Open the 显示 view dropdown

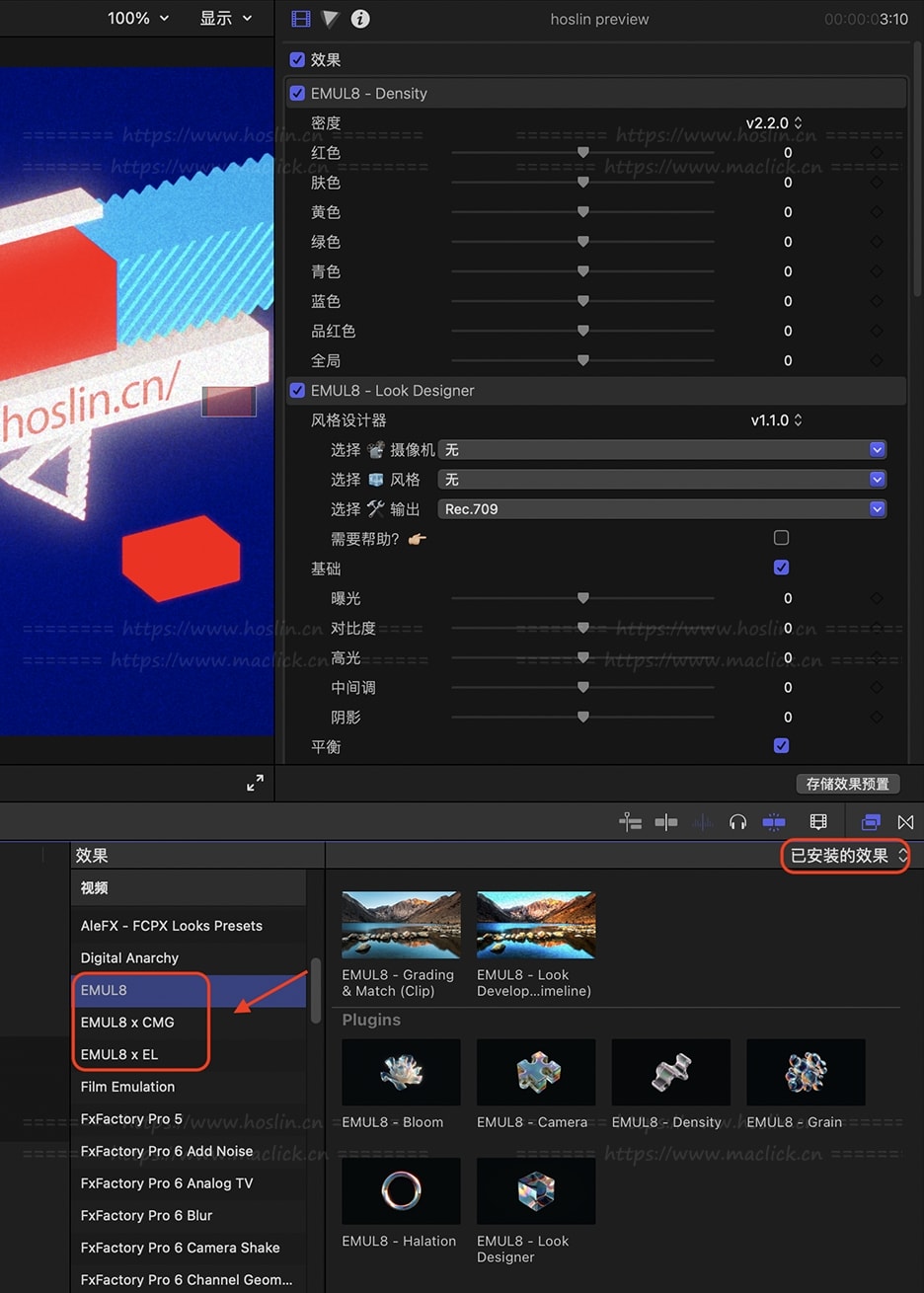tap(226, 18)
